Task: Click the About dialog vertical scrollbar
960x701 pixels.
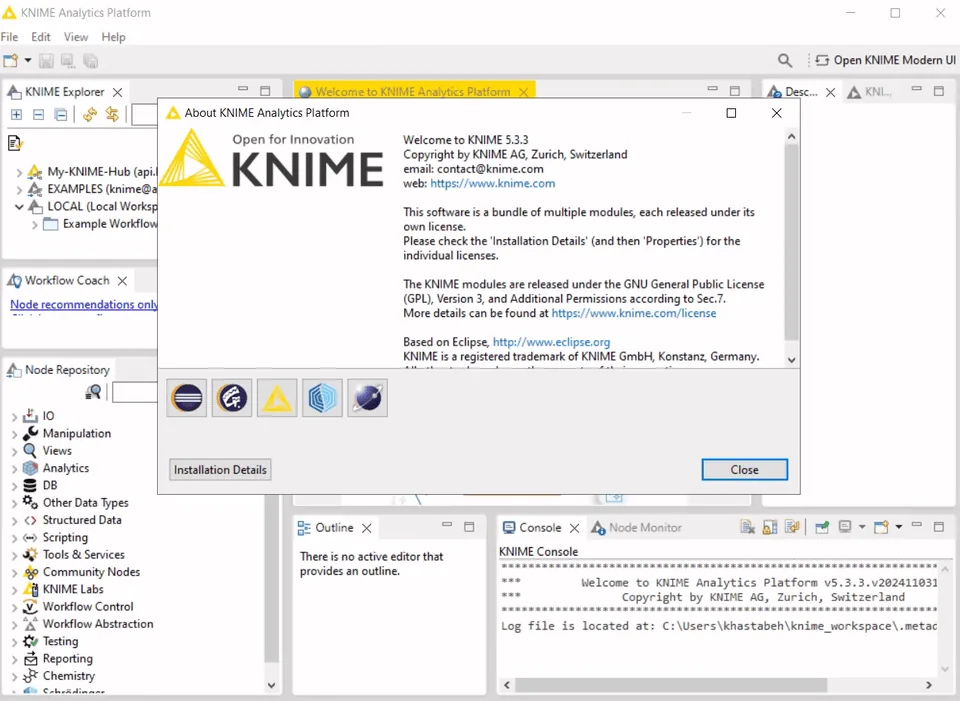Action: tap(791, 242)
